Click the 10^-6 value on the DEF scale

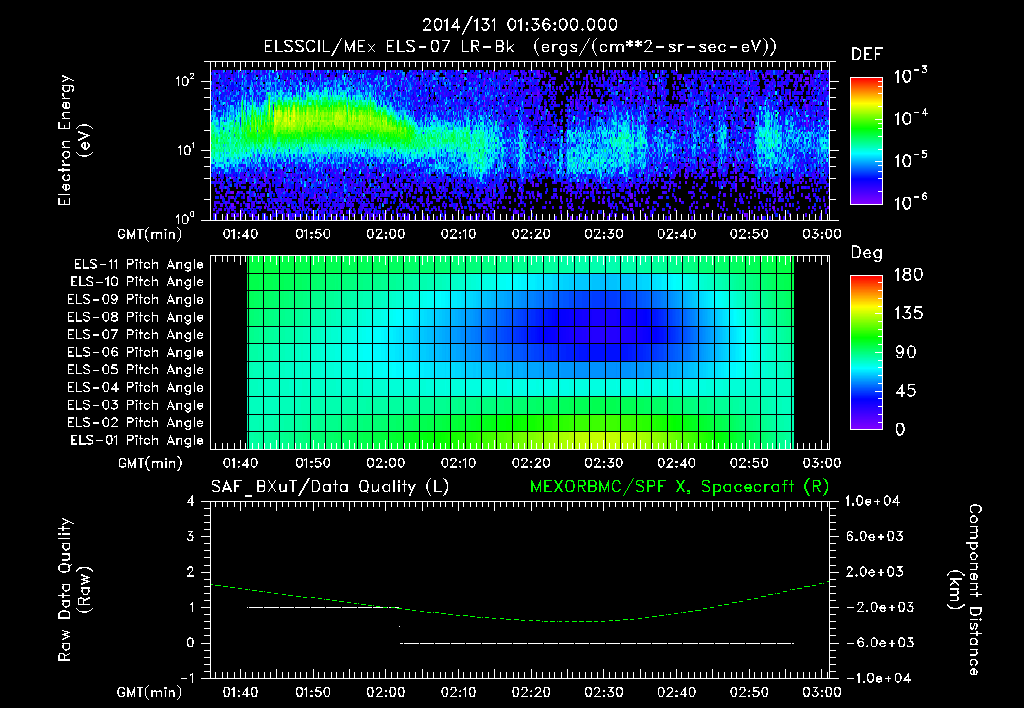click(911, 202)
